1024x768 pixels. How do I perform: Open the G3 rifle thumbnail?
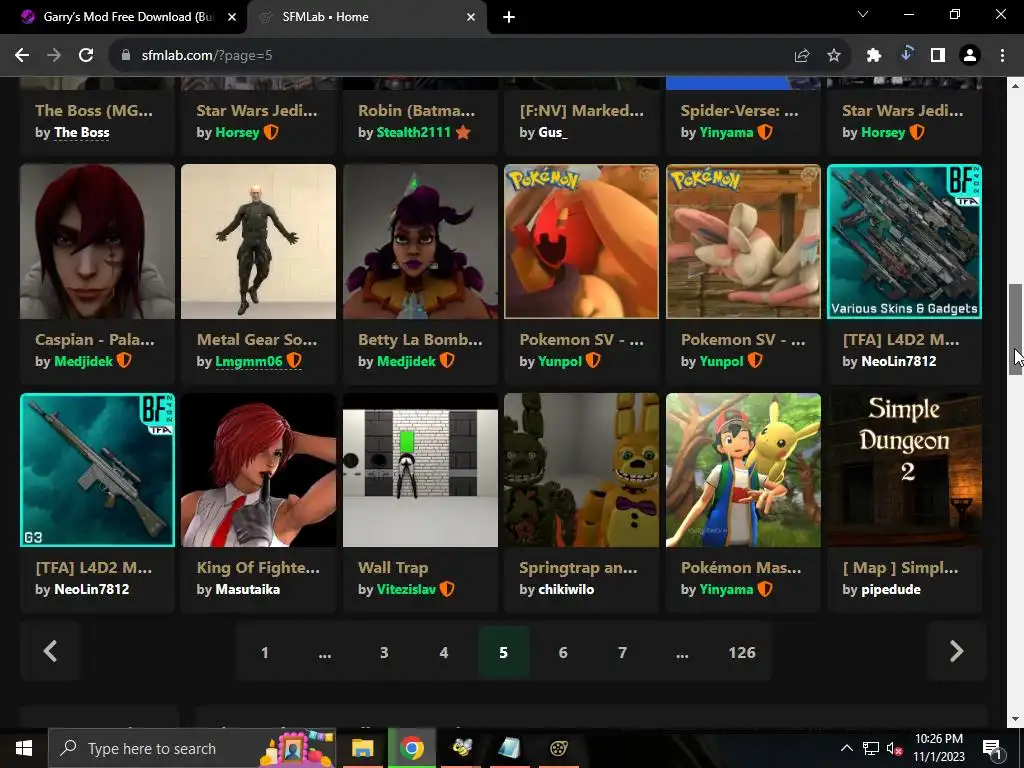click(97, 470)
